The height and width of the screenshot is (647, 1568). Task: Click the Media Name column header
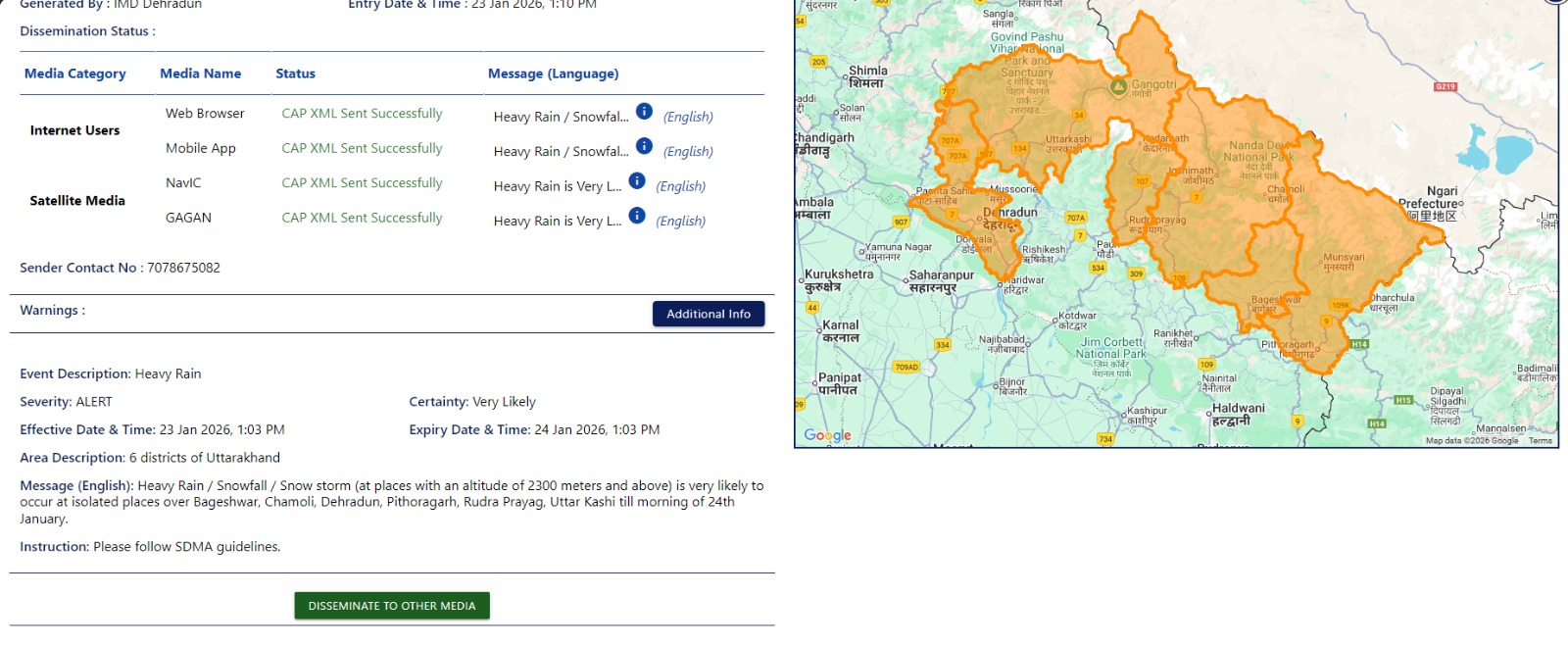[200, 74]
